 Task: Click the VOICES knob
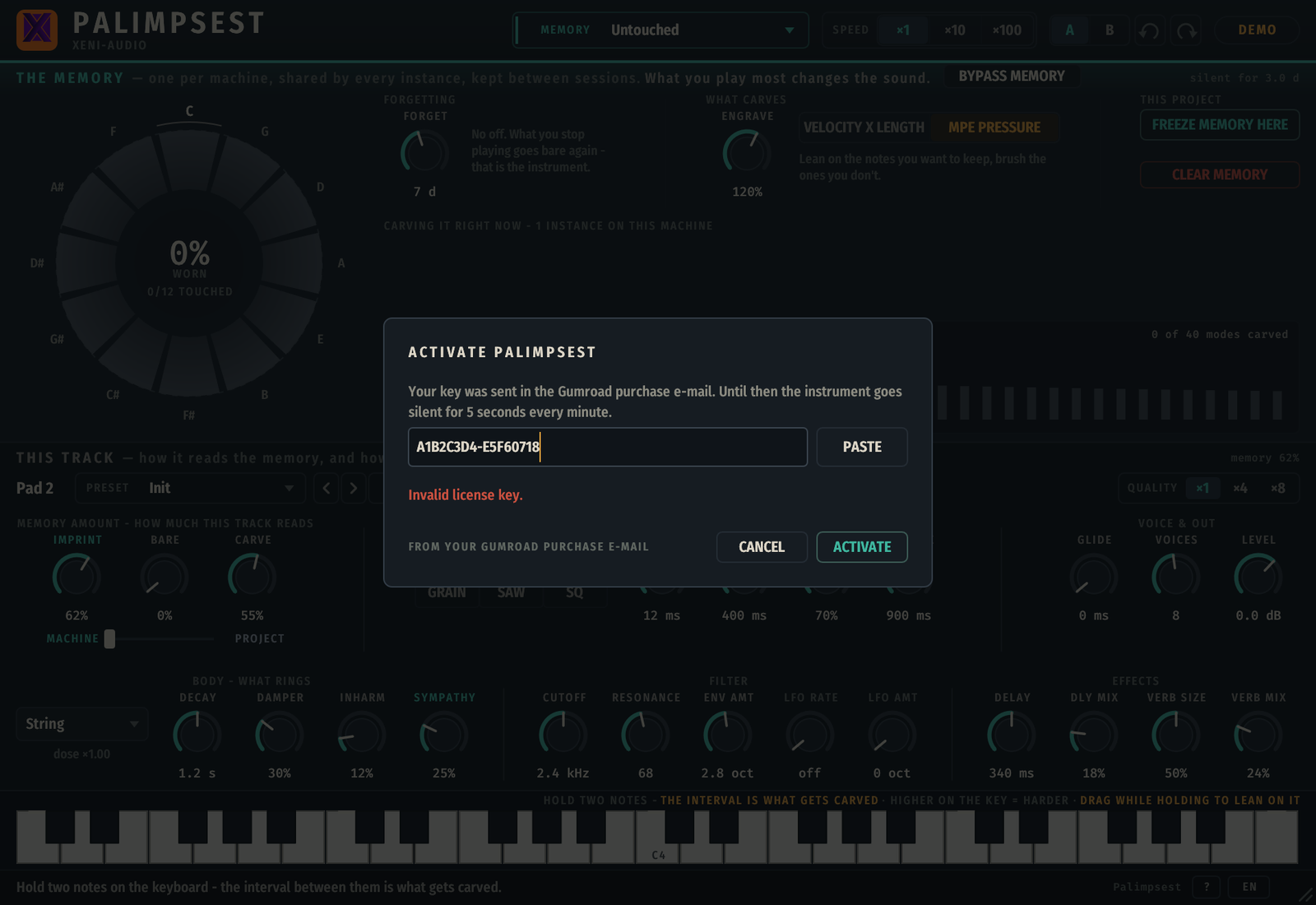click(1175, 576)
